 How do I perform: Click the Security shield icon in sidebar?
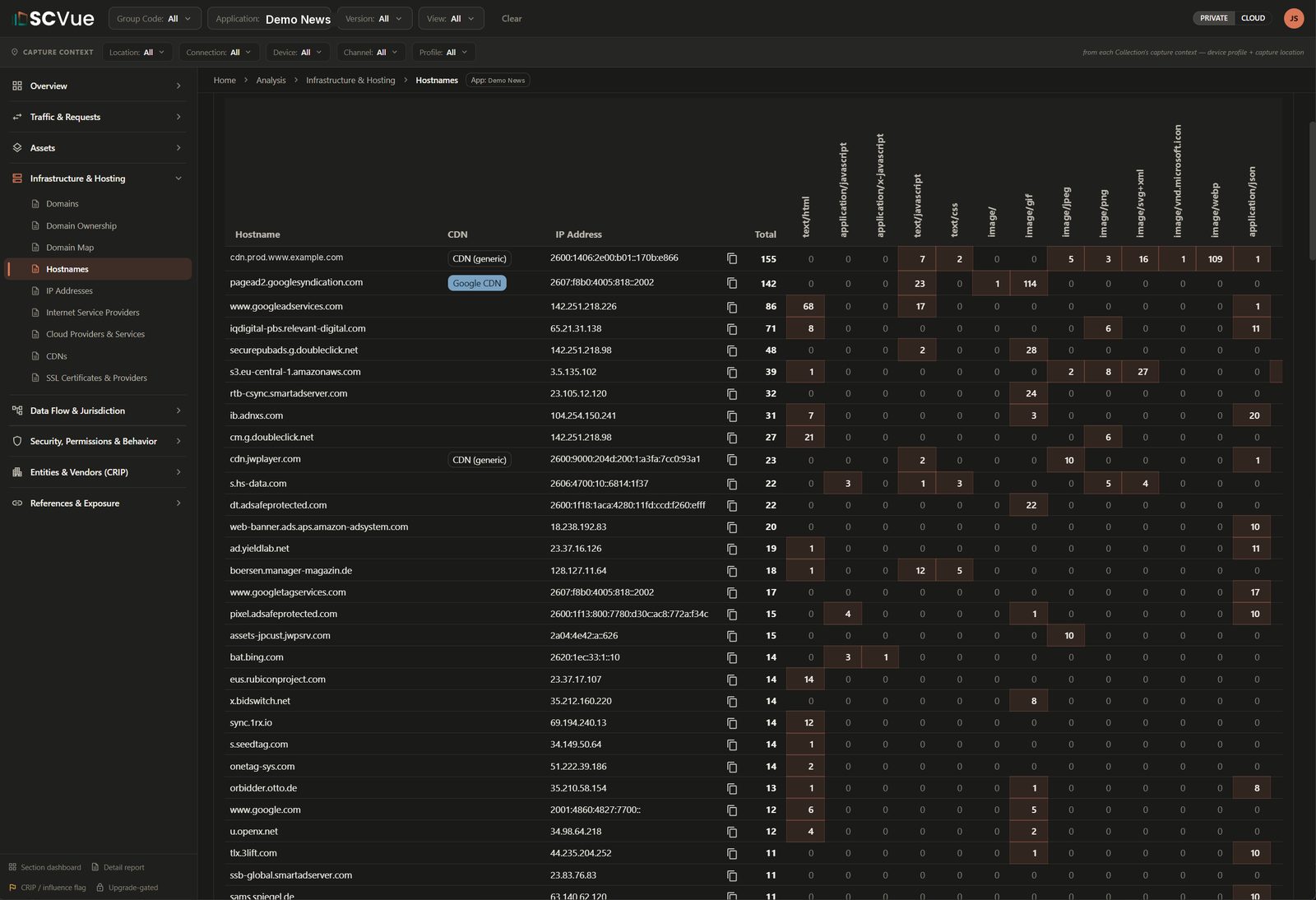[x=17, y=441]
